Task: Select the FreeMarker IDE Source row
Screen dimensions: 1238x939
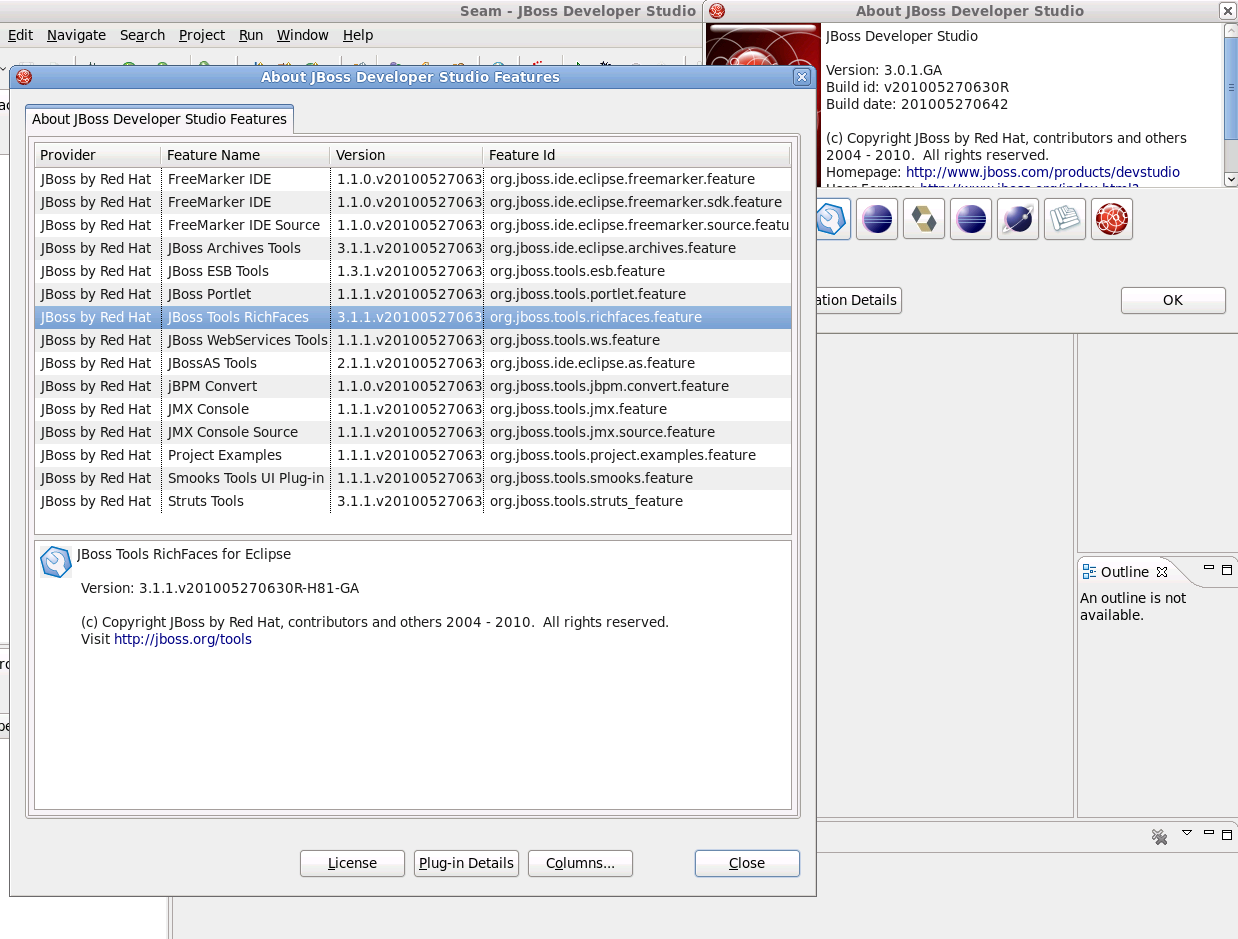Action: tap(413, 225)
